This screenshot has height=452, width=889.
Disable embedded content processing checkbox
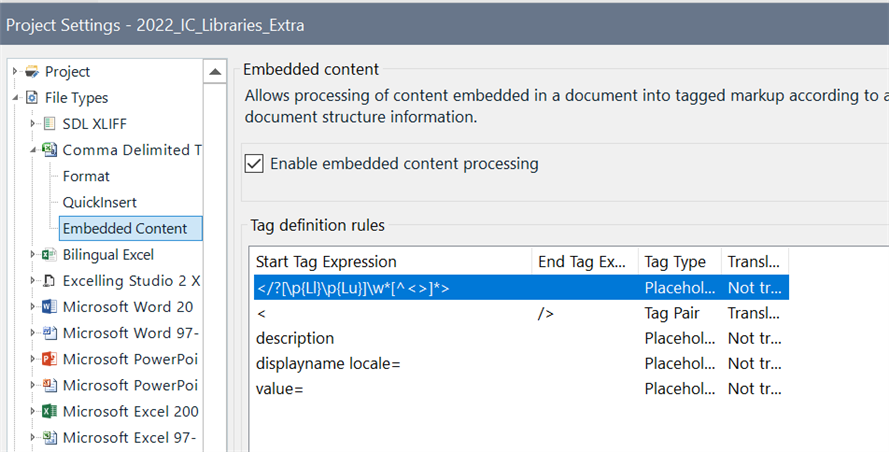point(254,163)
